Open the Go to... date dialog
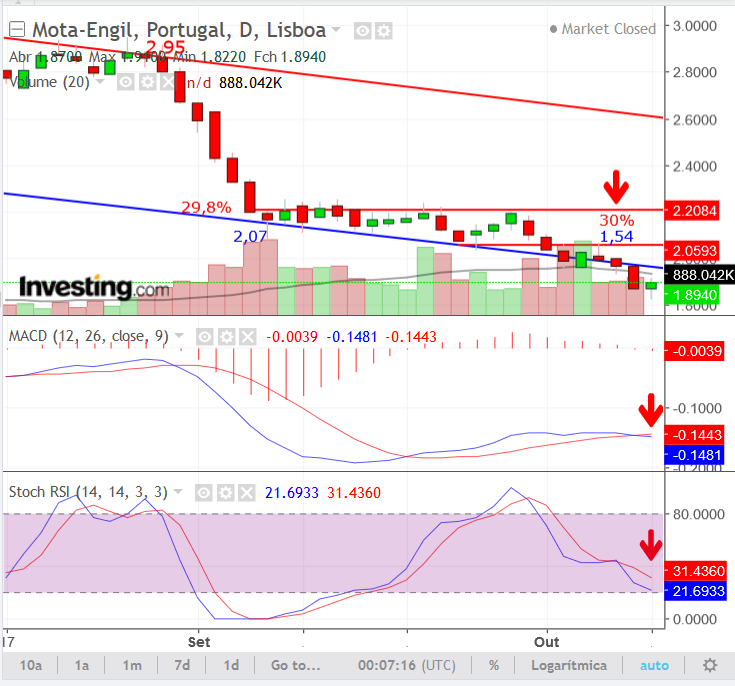 tap(295, 665)
